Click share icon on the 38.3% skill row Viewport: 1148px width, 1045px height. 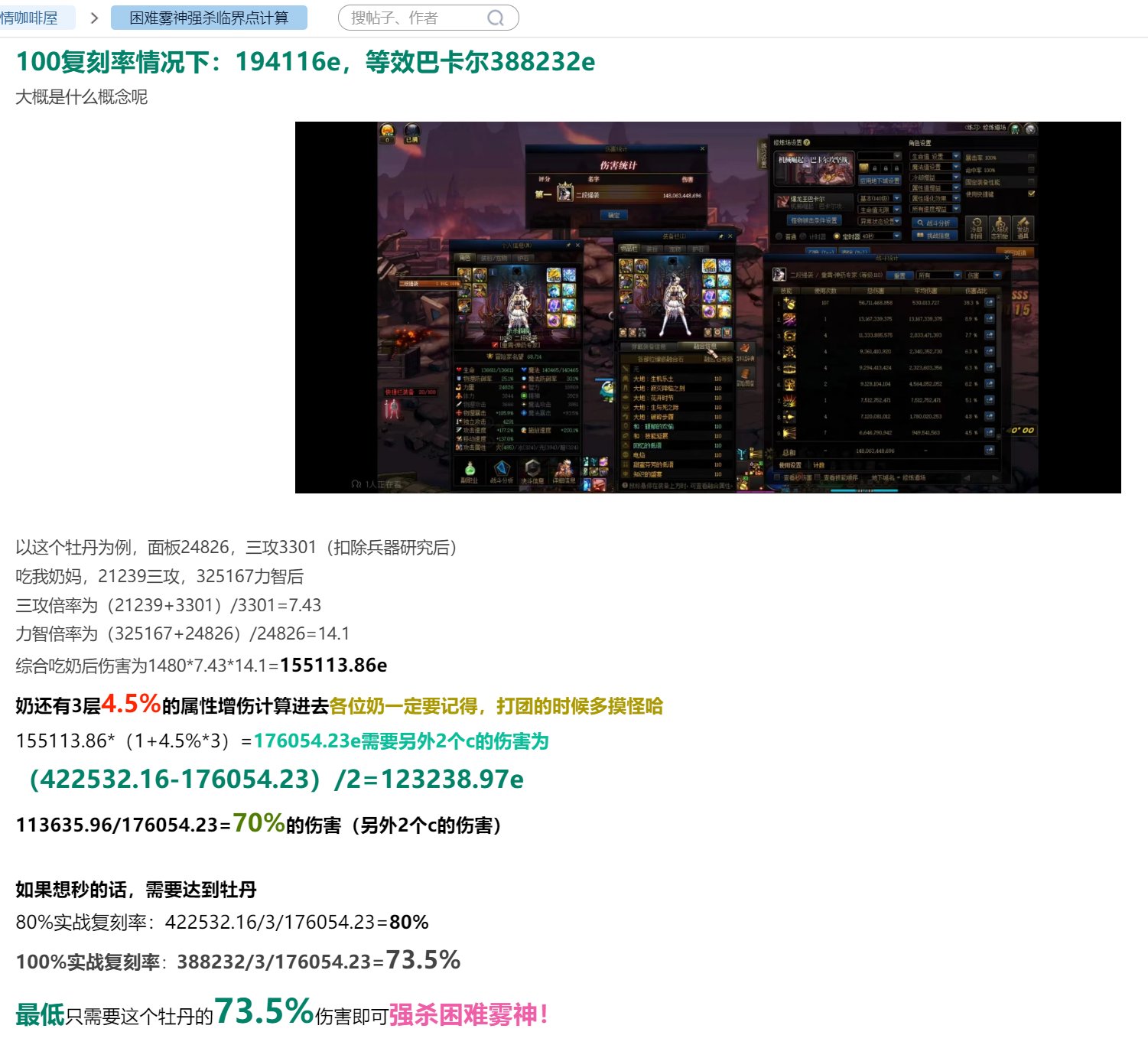[x=990, y=302]
